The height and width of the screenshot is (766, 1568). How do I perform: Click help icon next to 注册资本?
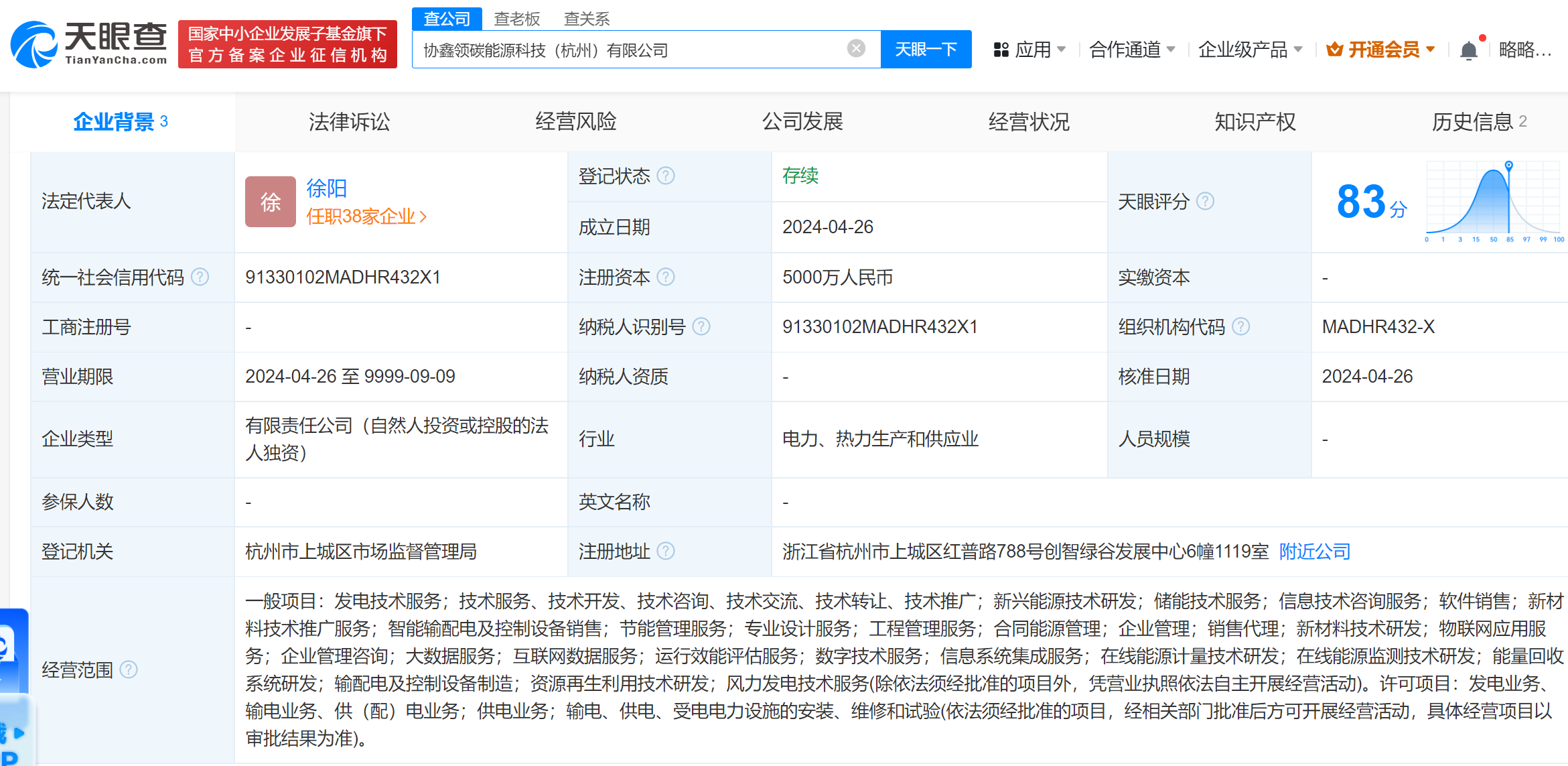[x=665, y=277]
